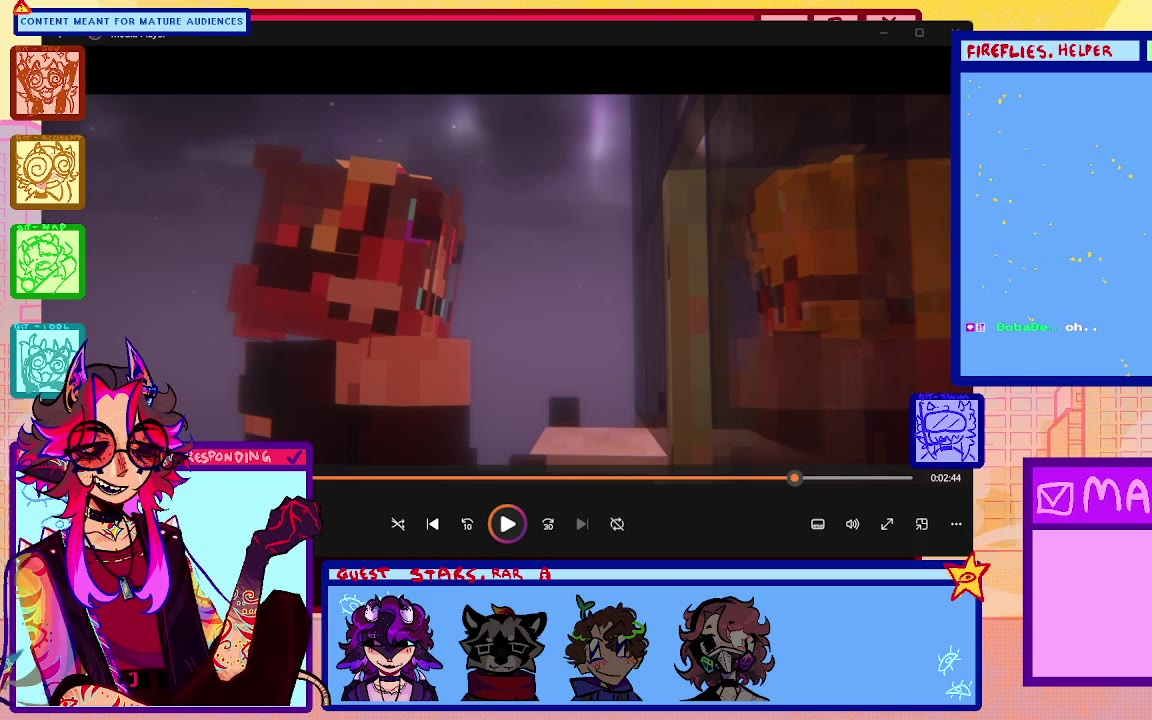The width and height of the screenshot is (1152, 720).
Task: Enter full screen video mode
Action: tap(887, 524)
